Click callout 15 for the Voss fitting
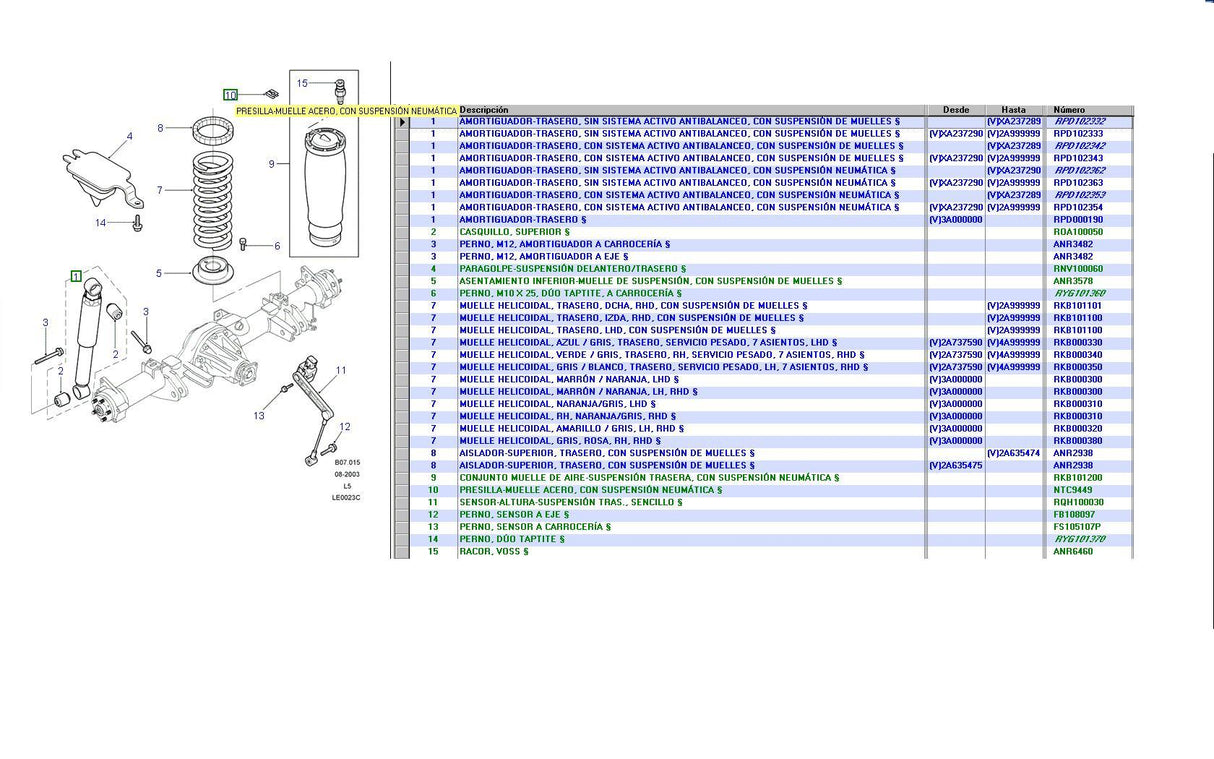The image size is (1214, 759). (303, 83)
